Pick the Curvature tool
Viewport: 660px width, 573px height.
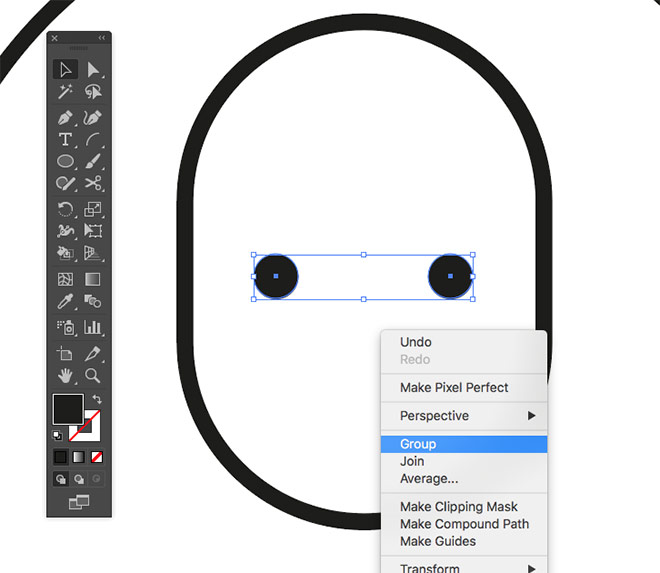click(x=93, y=118)
